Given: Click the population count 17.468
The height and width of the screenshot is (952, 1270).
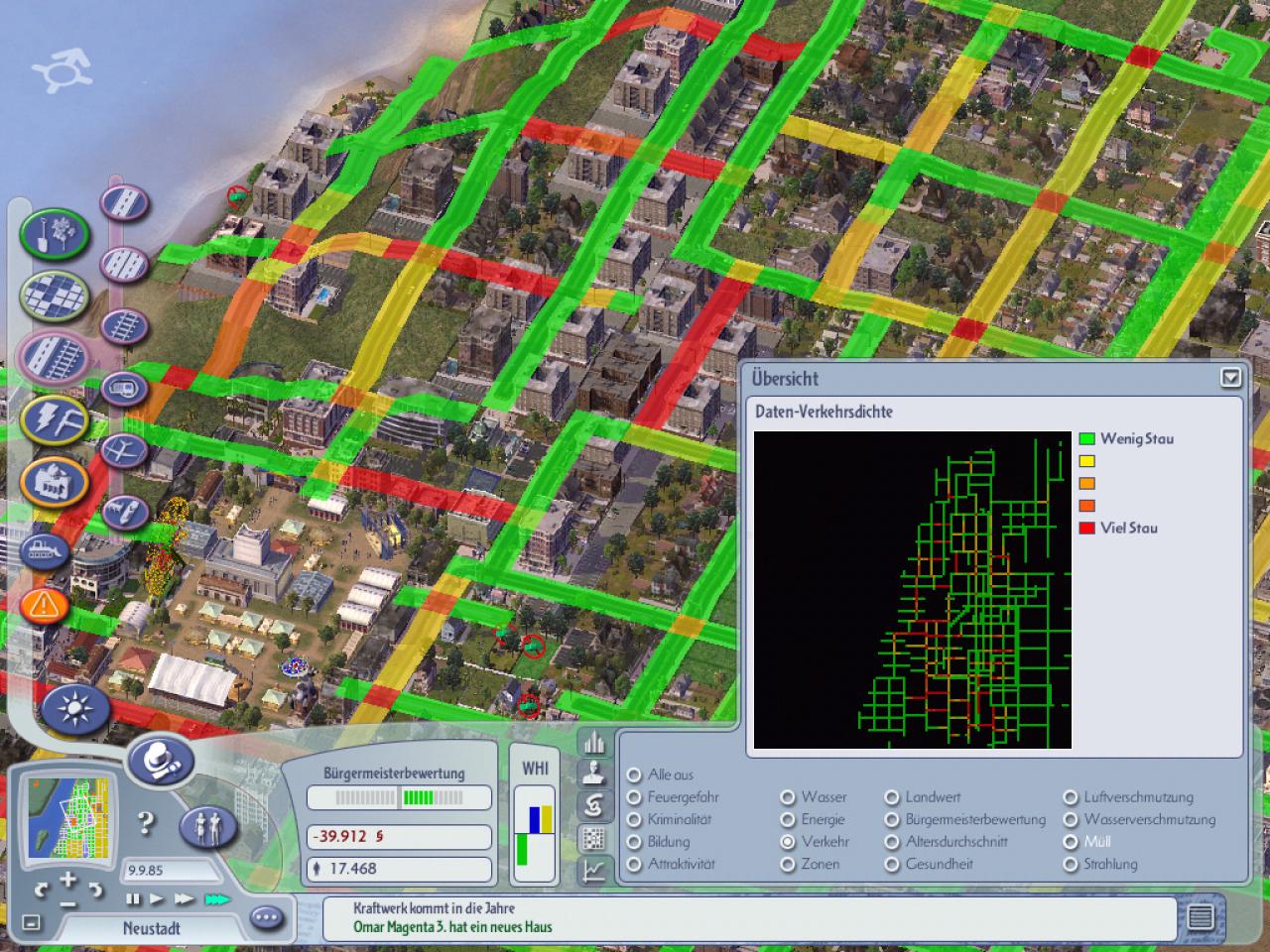Looking at the screenshot, I should [x=399, y=869].
